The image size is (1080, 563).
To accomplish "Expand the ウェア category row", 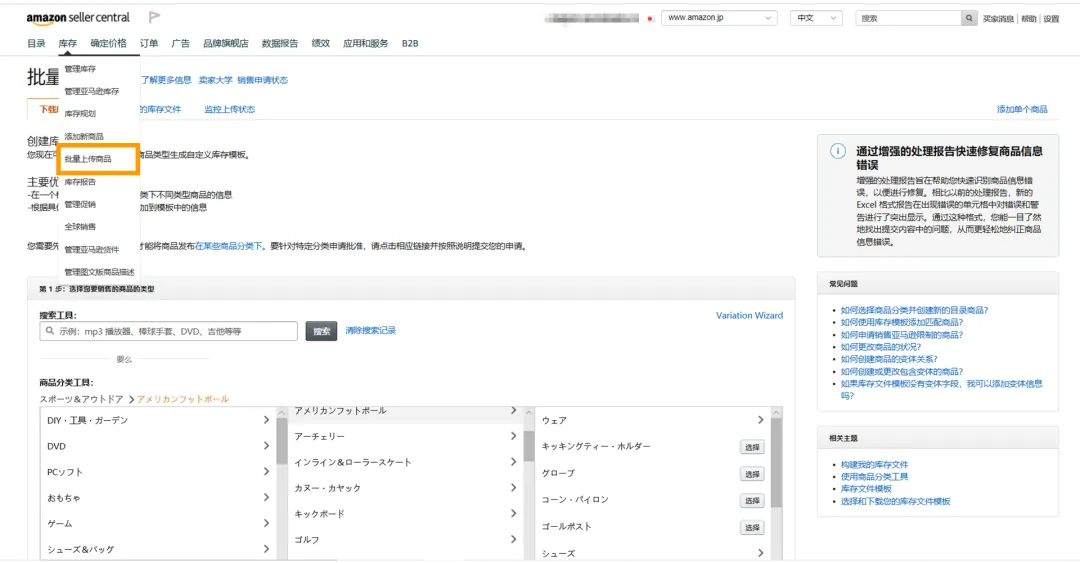I will (653, 420).
